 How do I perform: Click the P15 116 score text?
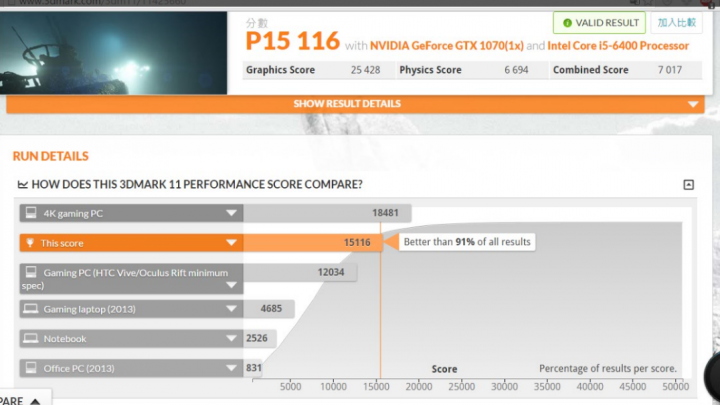click(292, 41)
